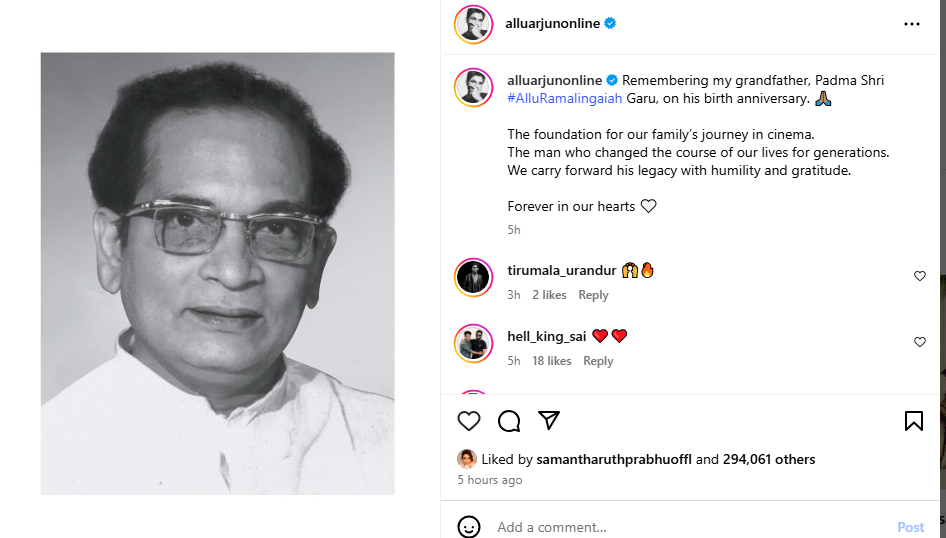Save the post with the bookmark icon
The image size is (946, 538).
[x=913, y=421]
